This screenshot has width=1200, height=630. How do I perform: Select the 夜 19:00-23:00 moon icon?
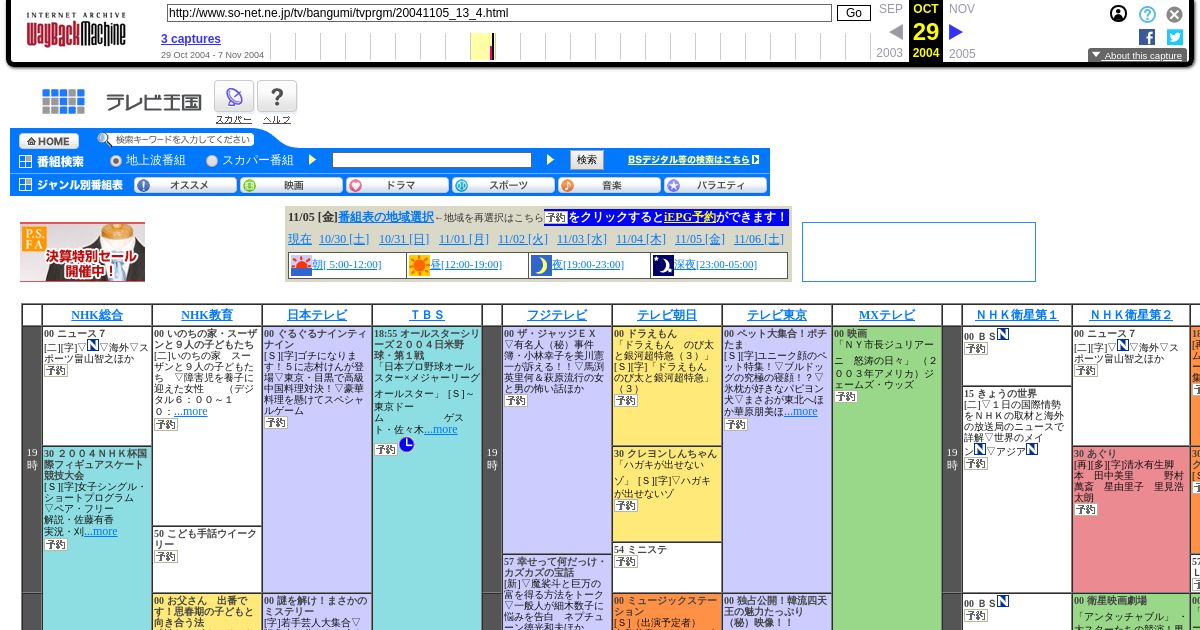point(541,265)
